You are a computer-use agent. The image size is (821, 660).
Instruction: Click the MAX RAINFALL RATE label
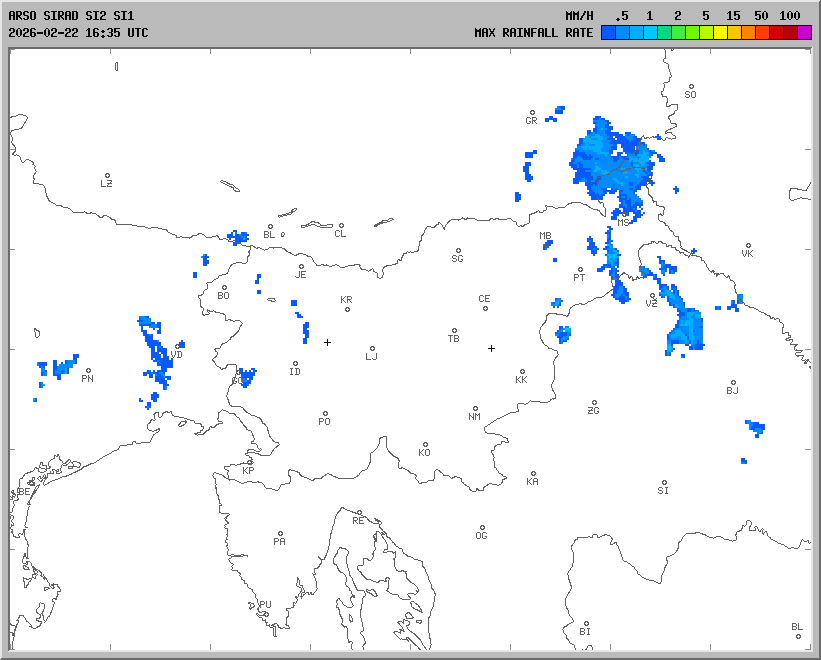click(x=533, y=32)
